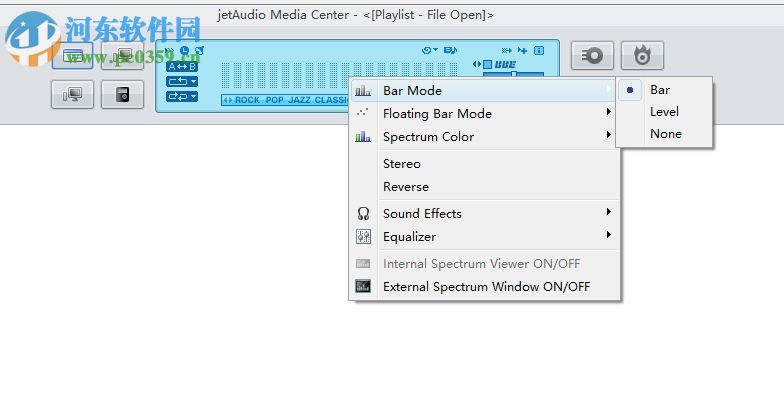Click the clock timer icon in display

pos(184,50)
